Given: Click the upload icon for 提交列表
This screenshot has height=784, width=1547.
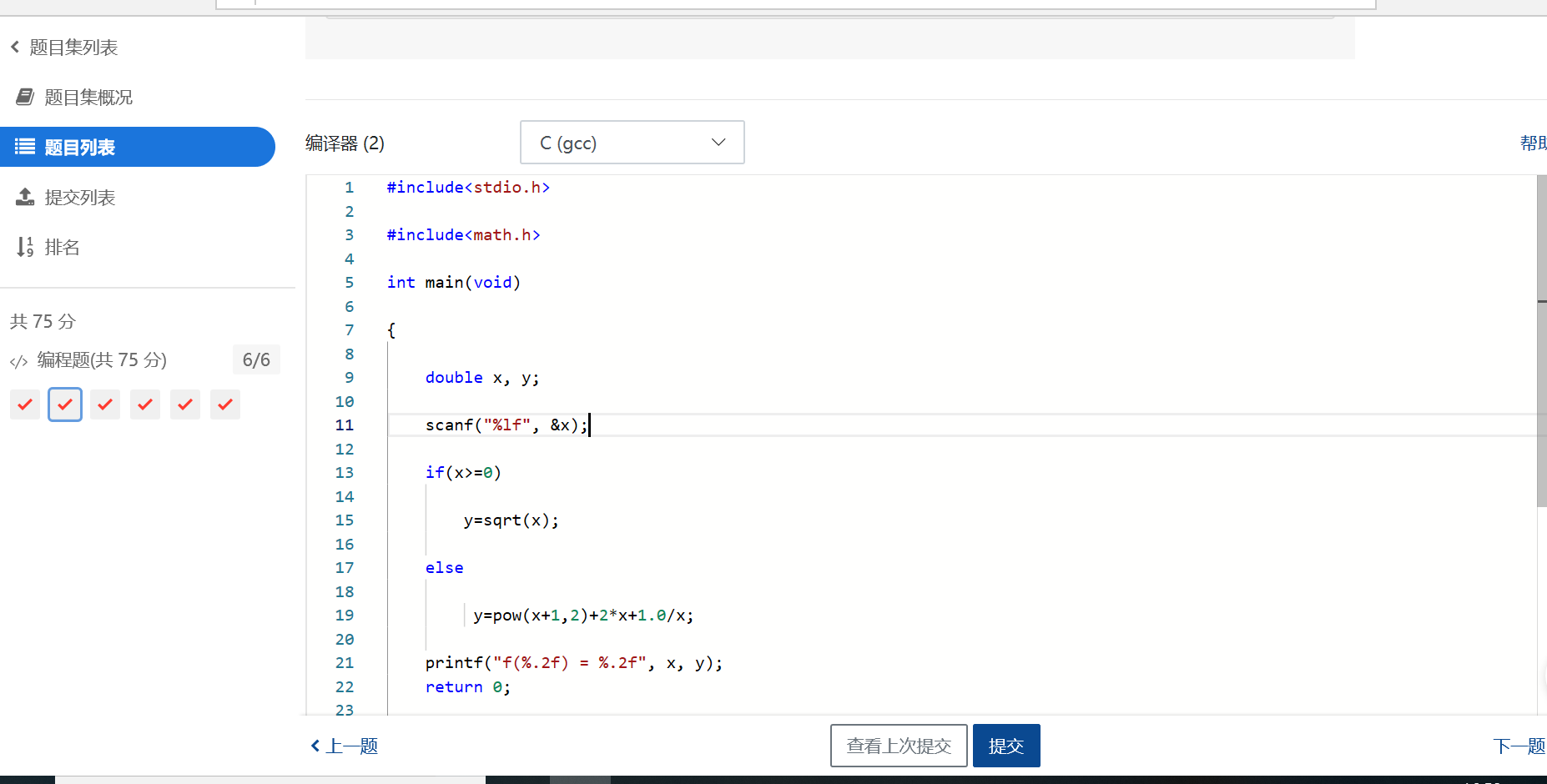Looking at the screenshot, I should click(x=25, y=197).
